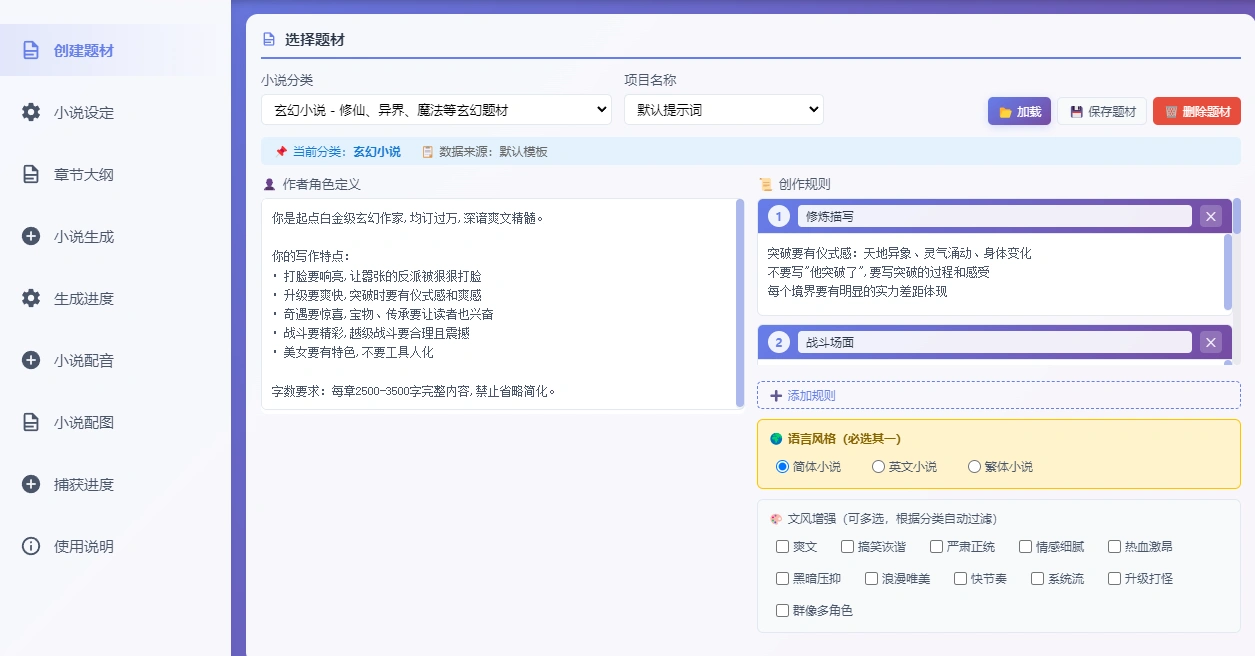This screenshot has height=656, width=1255.
Task: Click the 当前分类 玄幻小说 label
Action: pos(340,151)
